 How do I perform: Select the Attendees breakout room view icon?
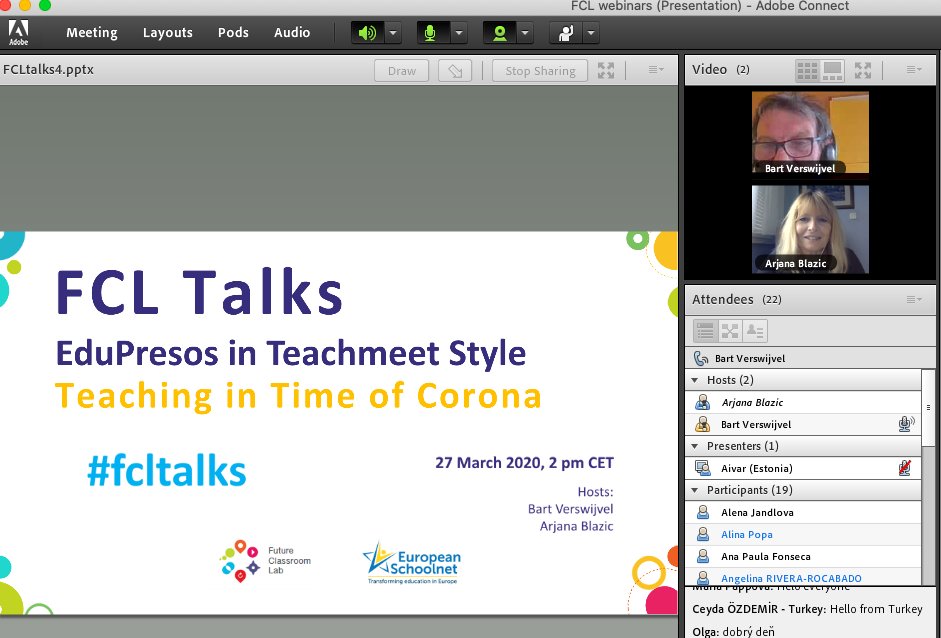(730, 331)
